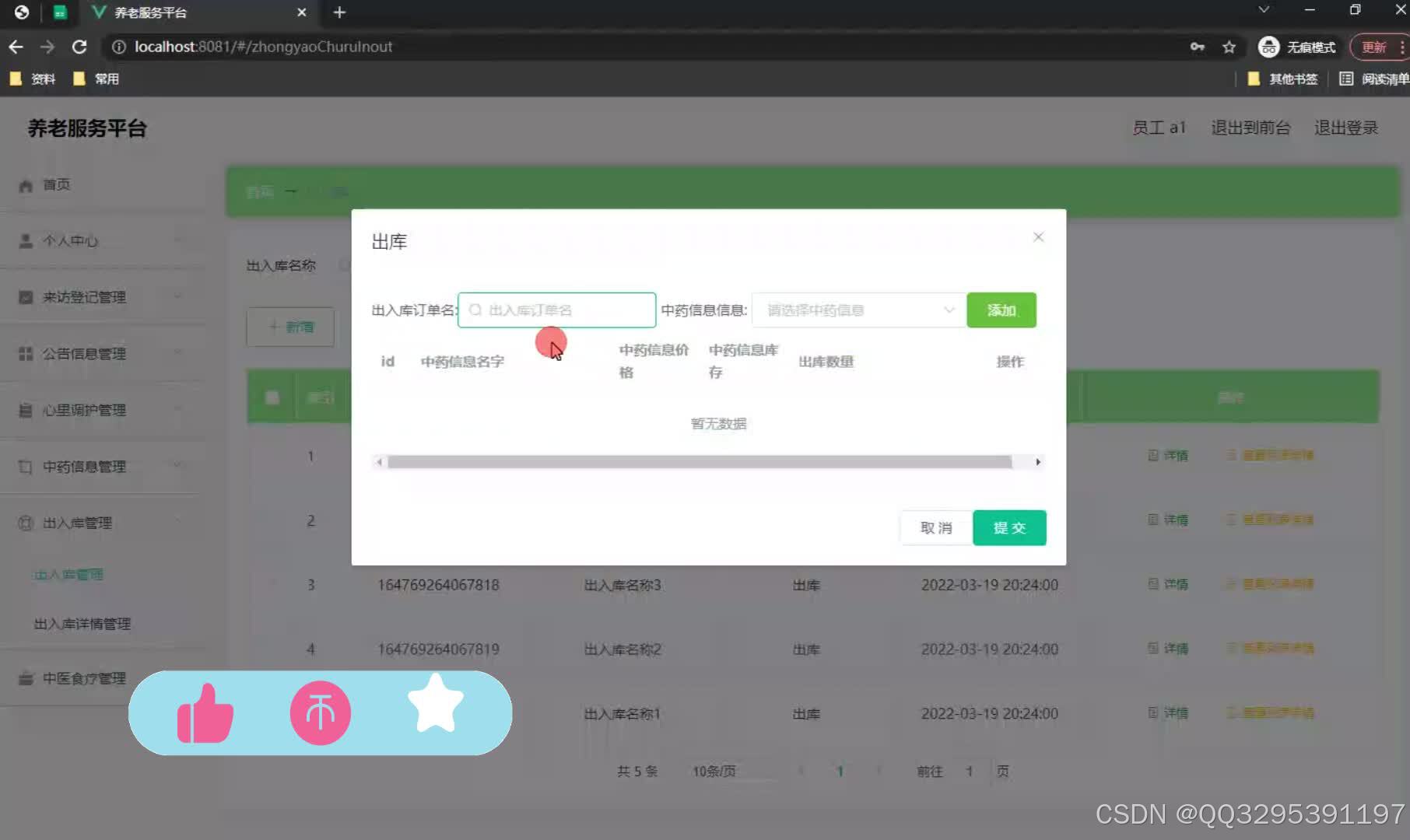Click scrollbar right arrow in dialog
1410x840 pixels.
pos(1038,462)
